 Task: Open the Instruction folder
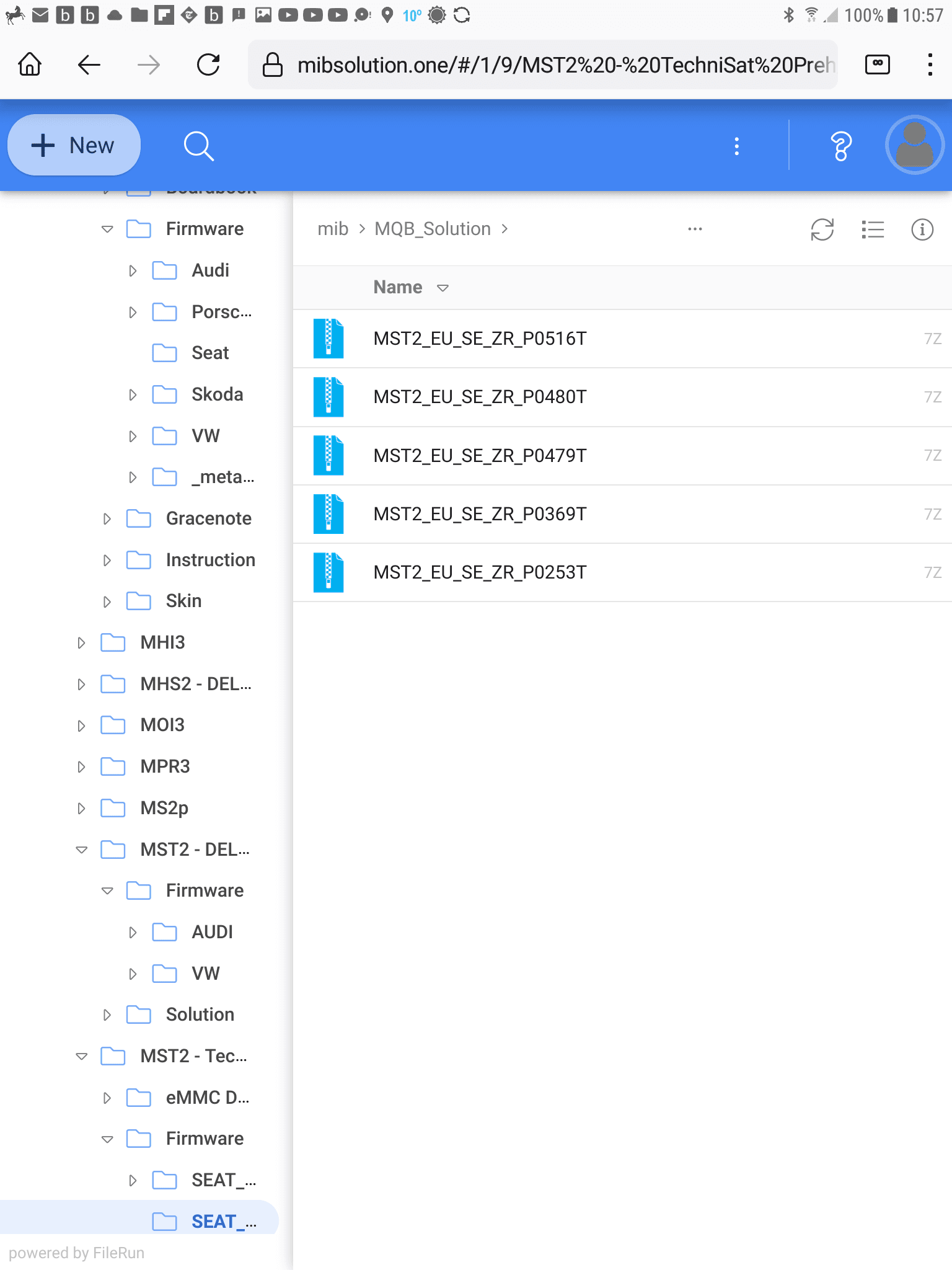tap(210, 560)
